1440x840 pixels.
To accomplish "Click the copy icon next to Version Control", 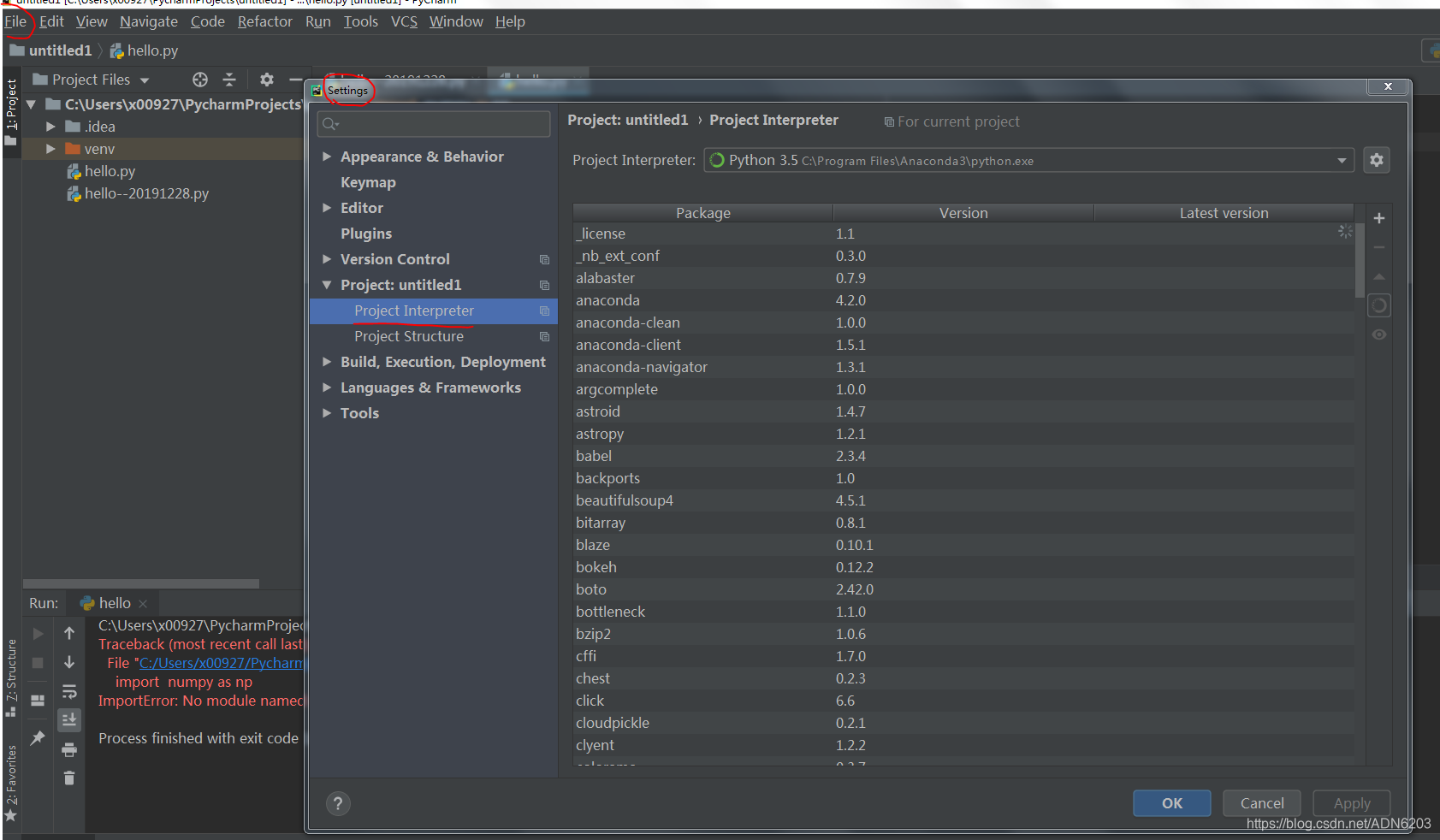I will 544,259.
